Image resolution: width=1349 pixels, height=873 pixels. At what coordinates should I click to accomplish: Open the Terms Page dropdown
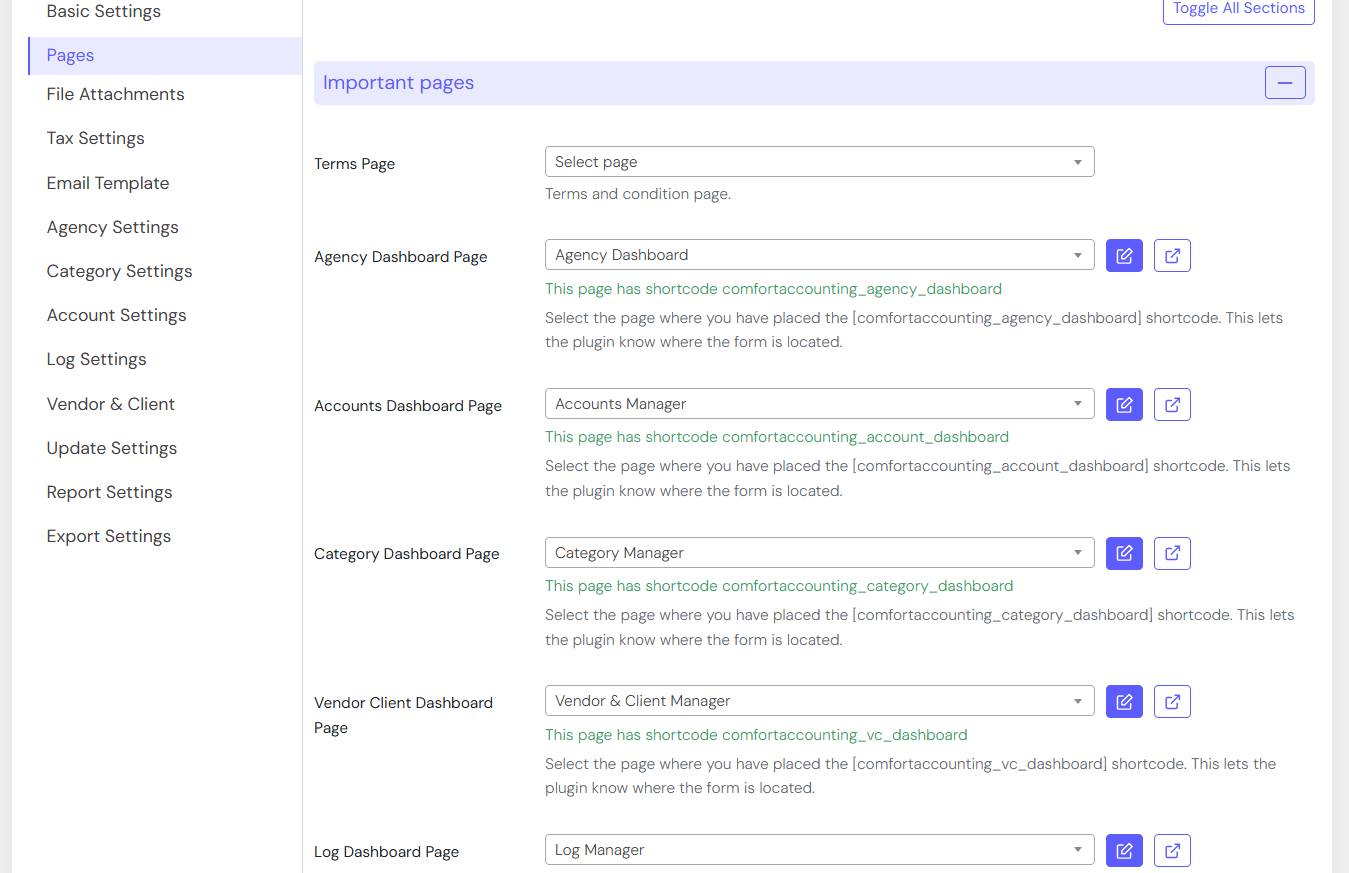pyautogui.click(x=819, y=162)
